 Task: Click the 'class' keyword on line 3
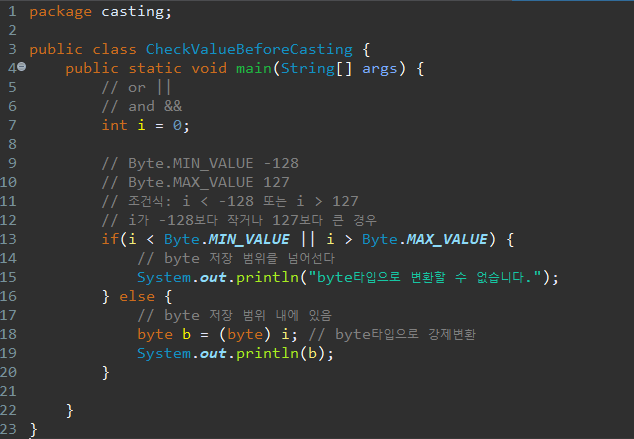[x=114, y=49]
